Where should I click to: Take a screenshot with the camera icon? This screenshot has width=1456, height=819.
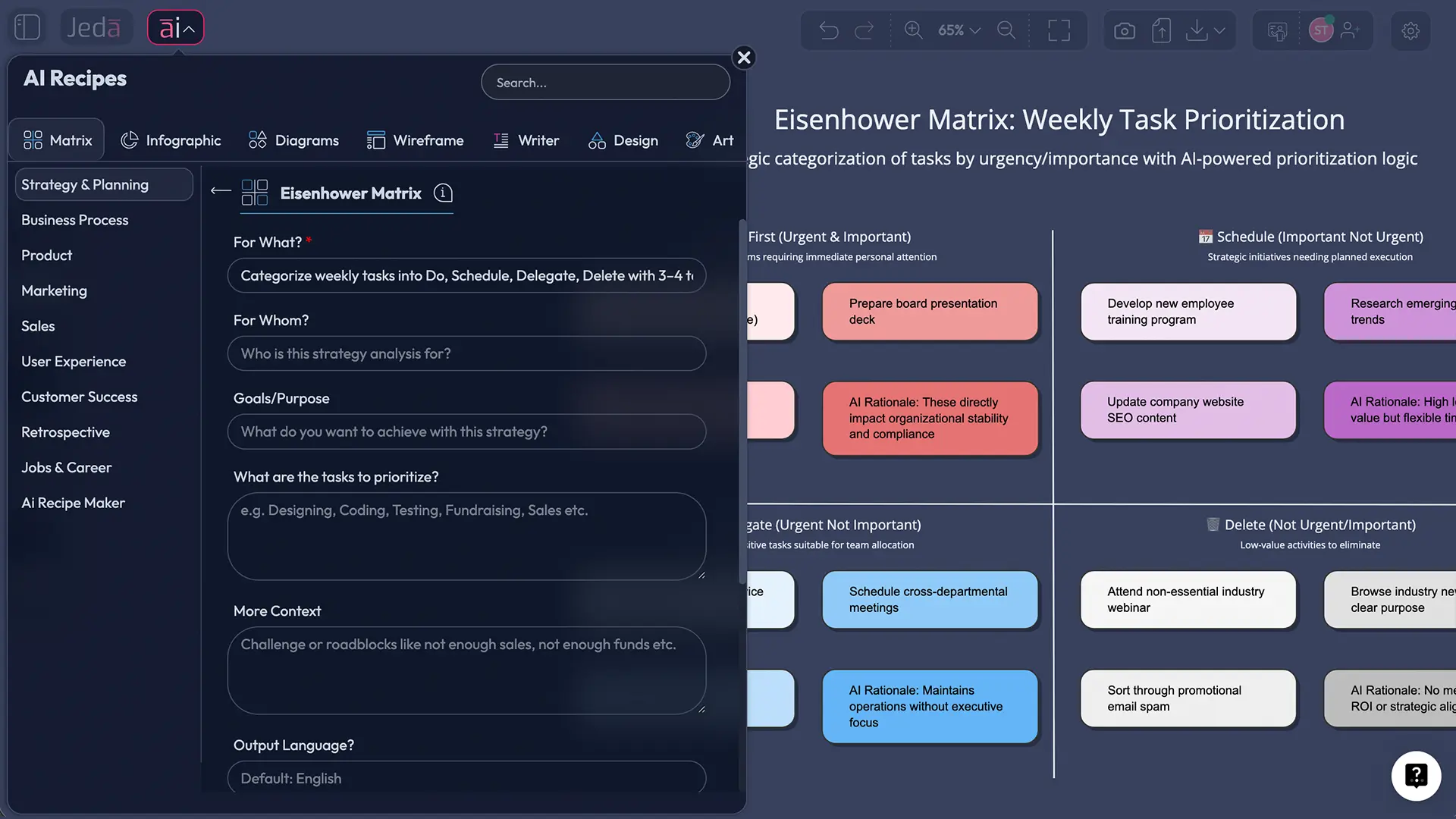point(1125,30)
